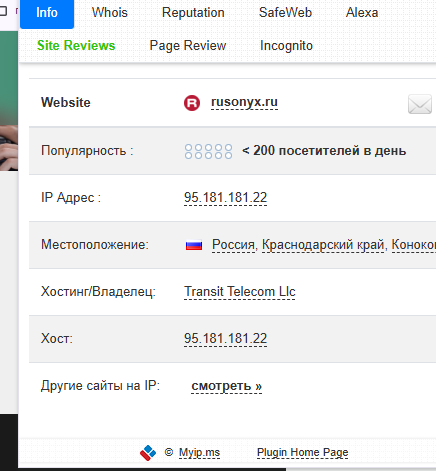Click the popularity rating circles icon
This screenshot has width=436, height=471.
(208, 151)
